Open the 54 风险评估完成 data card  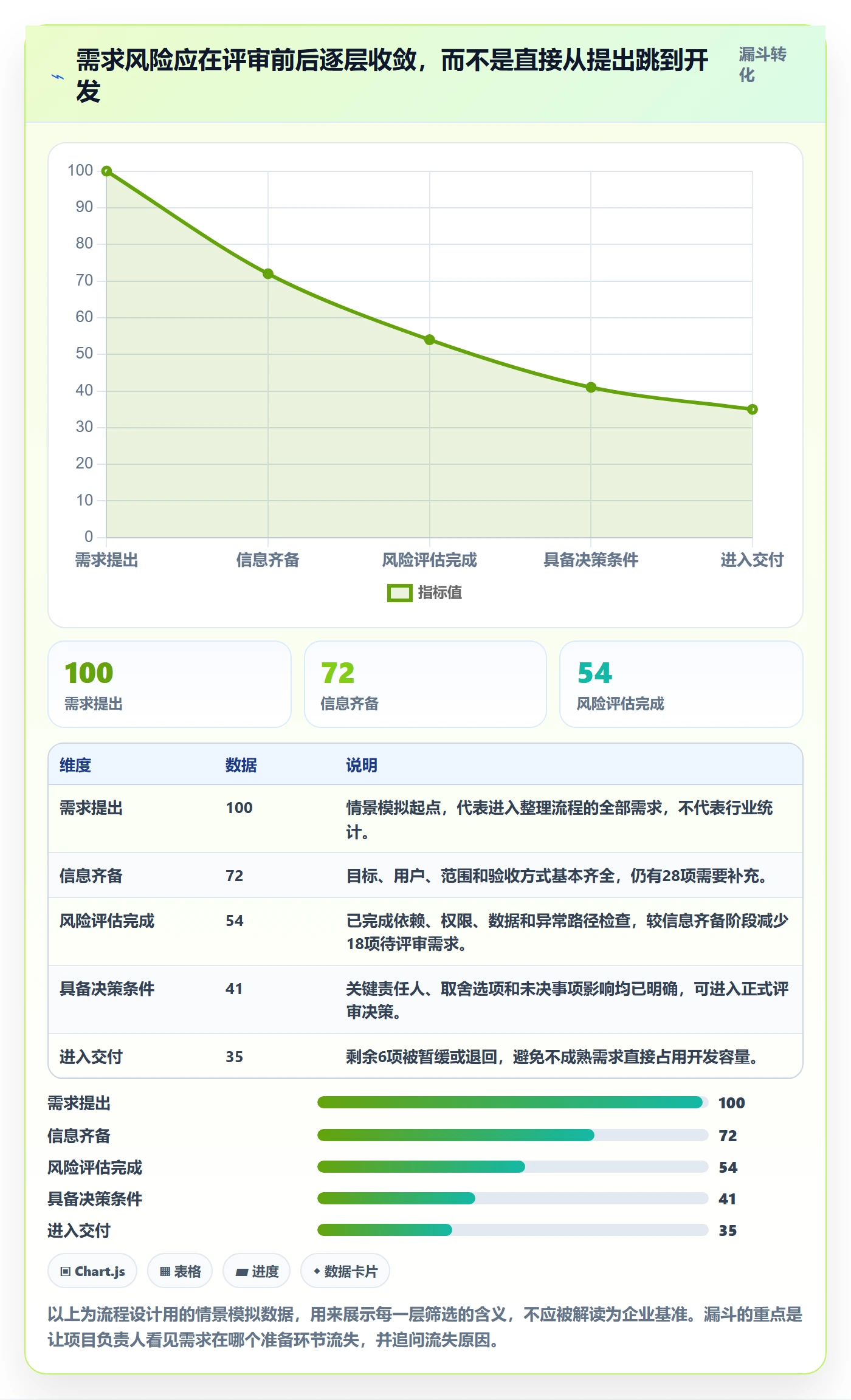coord(681,684)
